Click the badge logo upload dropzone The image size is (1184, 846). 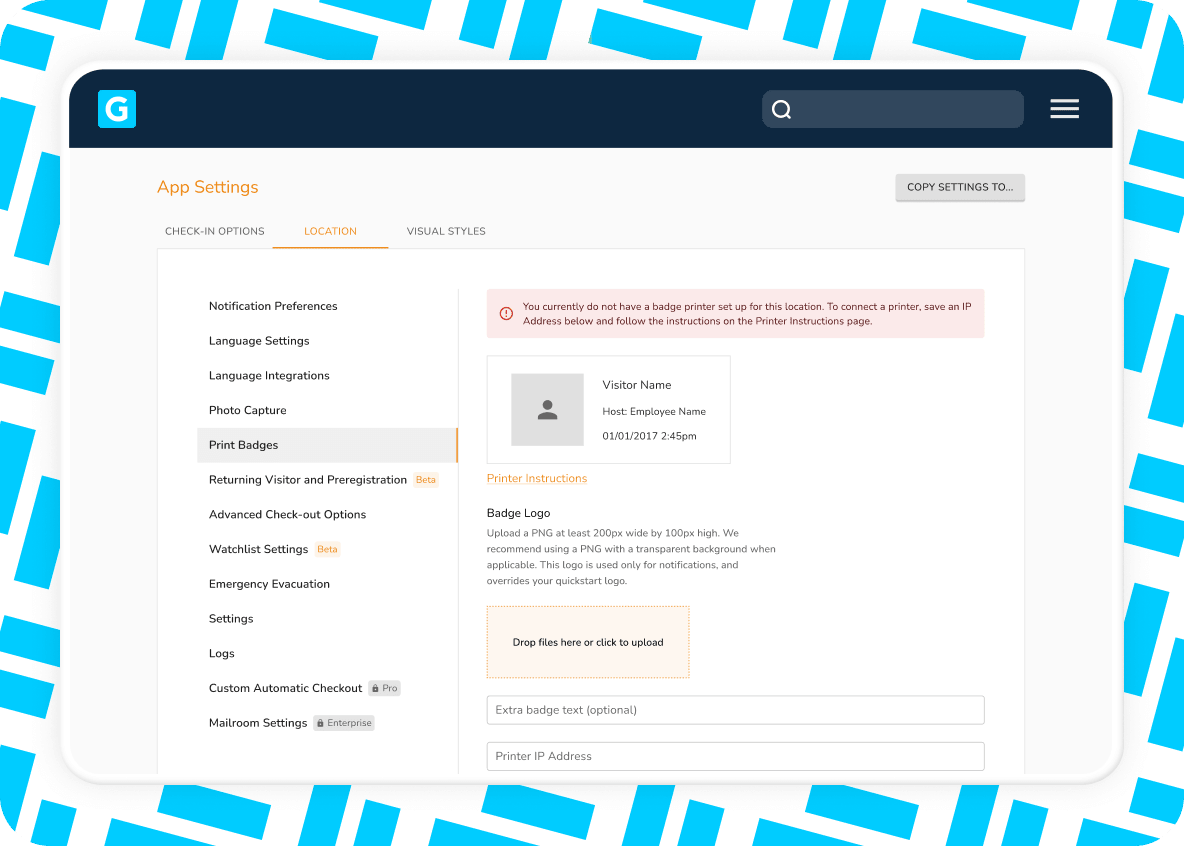pyautogui.click(x=588, y=642)
